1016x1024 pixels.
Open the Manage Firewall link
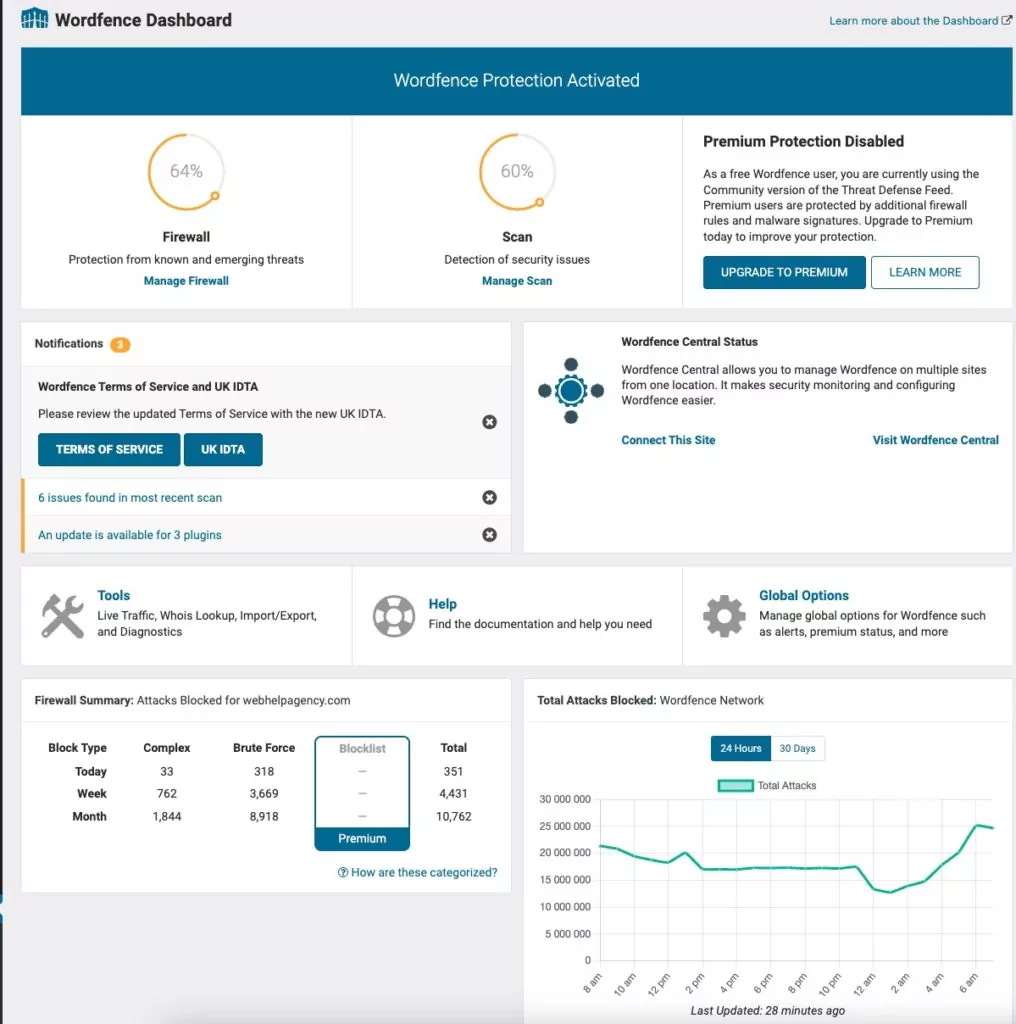[186, 281]
